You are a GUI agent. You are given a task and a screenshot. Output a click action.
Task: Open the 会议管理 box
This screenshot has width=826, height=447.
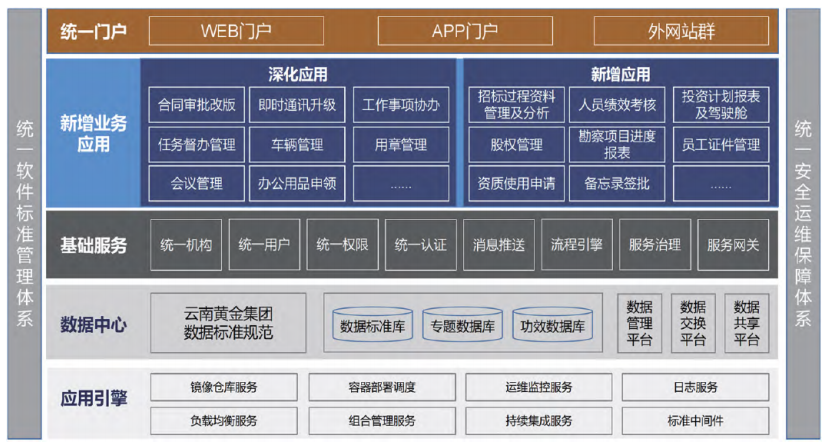click(196, 183)
